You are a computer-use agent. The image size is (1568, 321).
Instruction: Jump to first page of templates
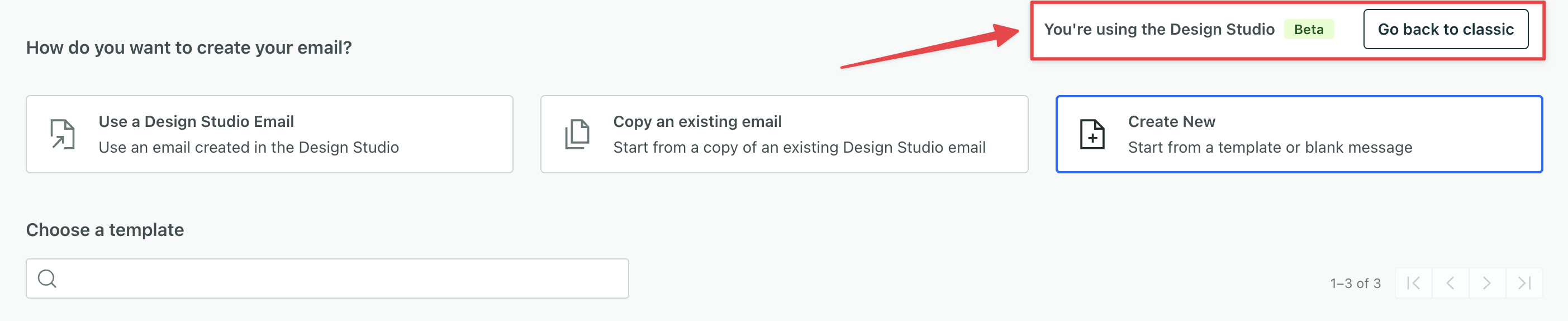(x=1413, y=282)
